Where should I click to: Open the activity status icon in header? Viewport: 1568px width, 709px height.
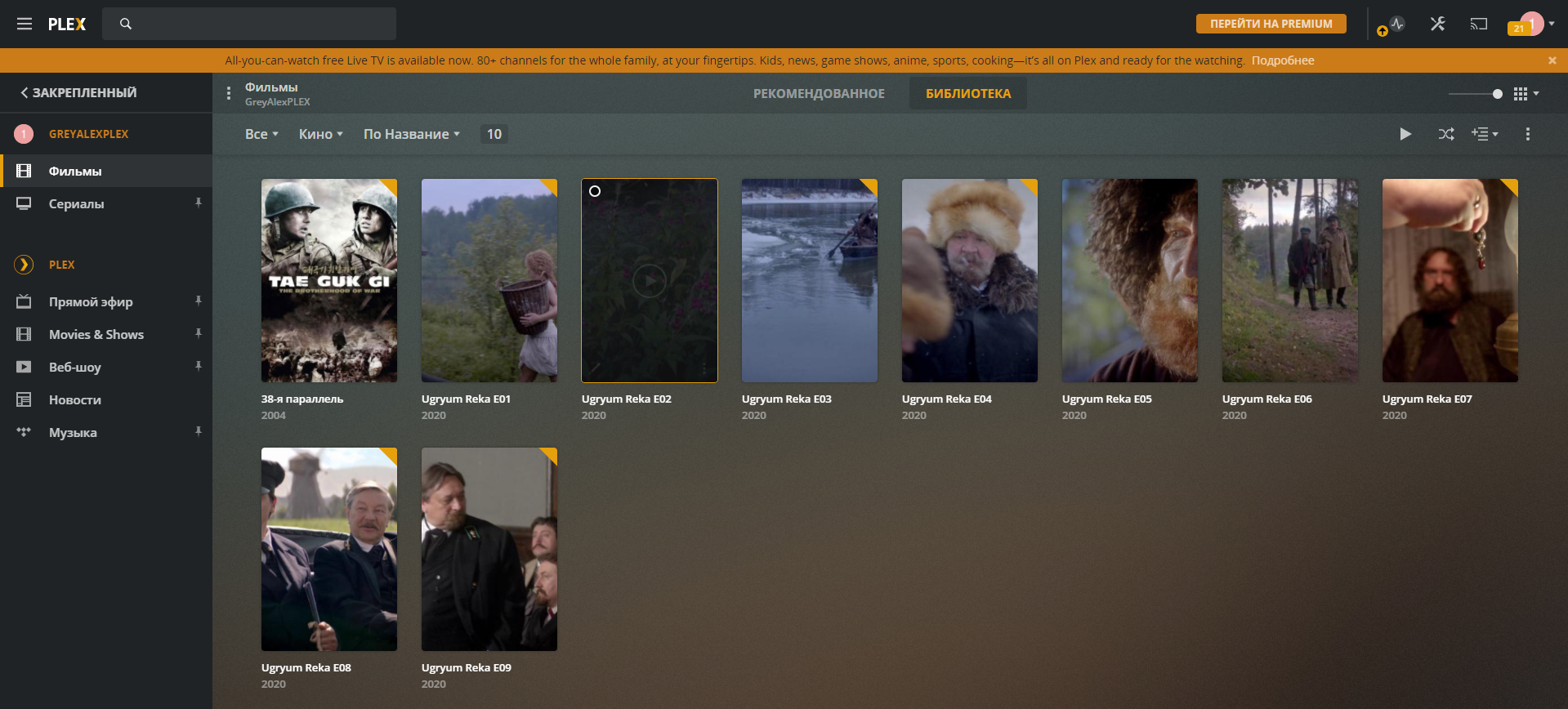(1396, 25)
